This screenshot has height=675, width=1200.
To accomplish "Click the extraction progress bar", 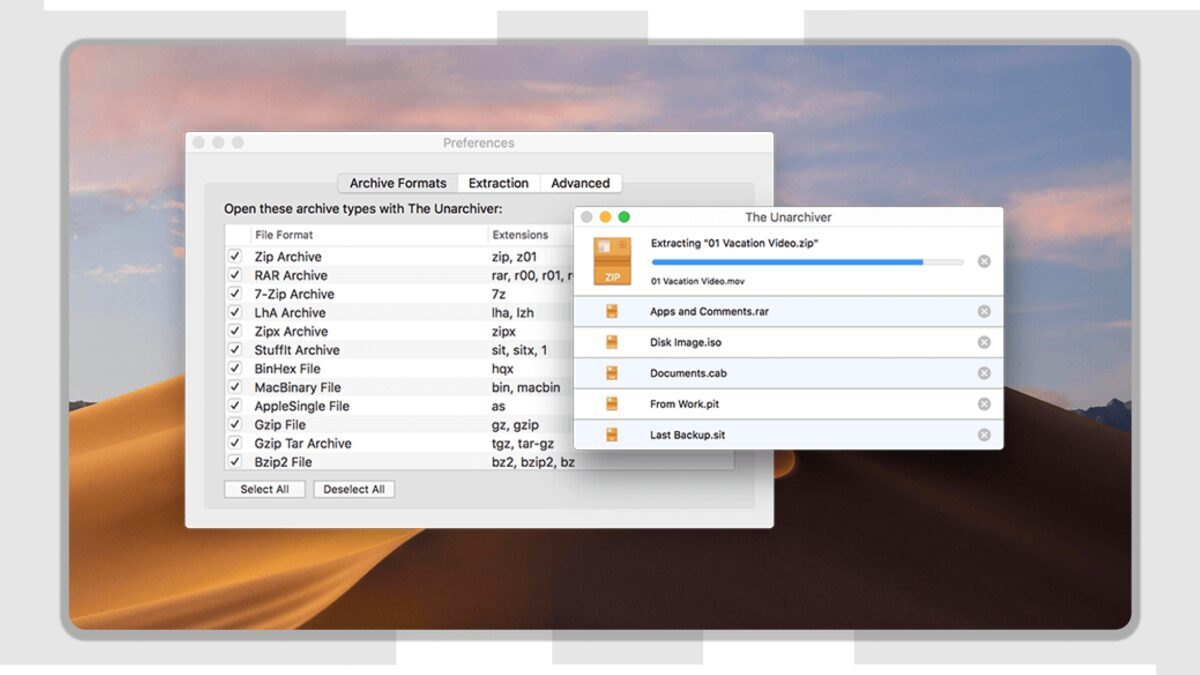I will [x=807, y=262].
